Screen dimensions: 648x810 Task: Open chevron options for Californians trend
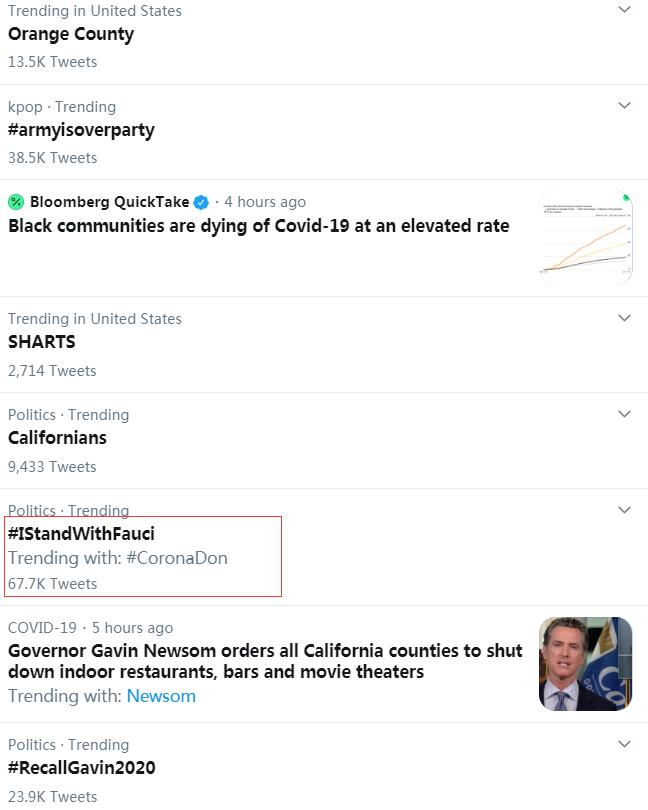coord(624,414)
